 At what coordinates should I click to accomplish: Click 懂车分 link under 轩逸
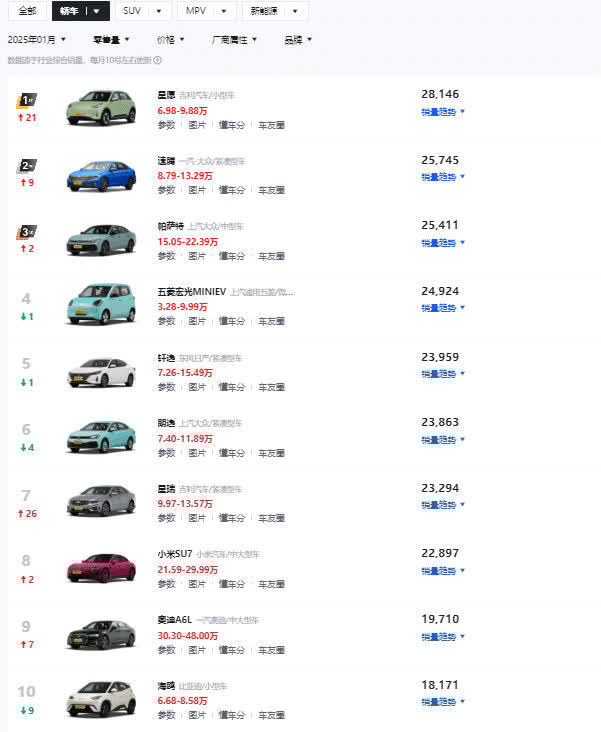[x=231, y=387]
